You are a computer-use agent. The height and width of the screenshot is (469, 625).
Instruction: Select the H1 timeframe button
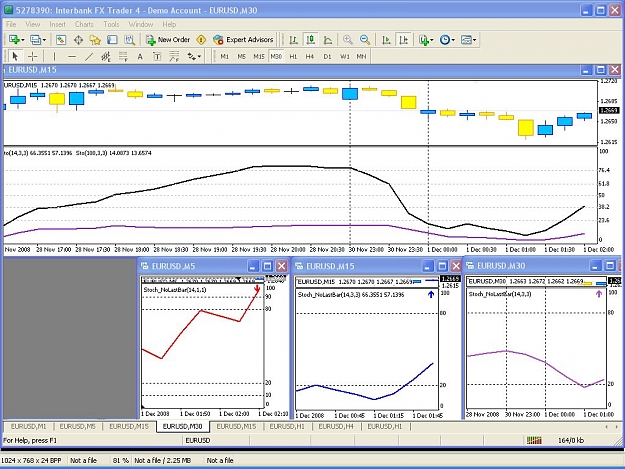(293, 57)
